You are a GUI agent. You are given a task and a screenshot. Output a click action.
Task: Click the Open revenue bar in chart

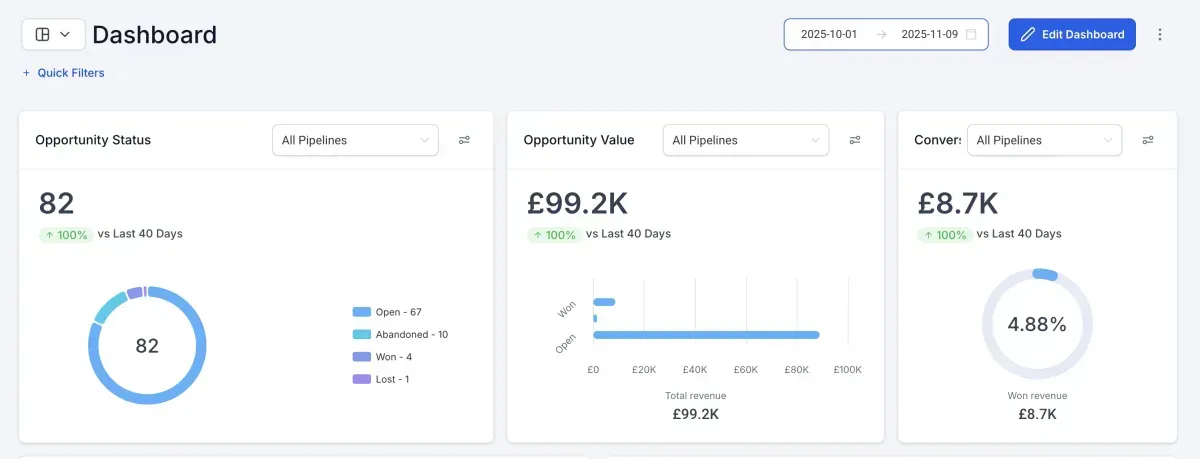706,335
